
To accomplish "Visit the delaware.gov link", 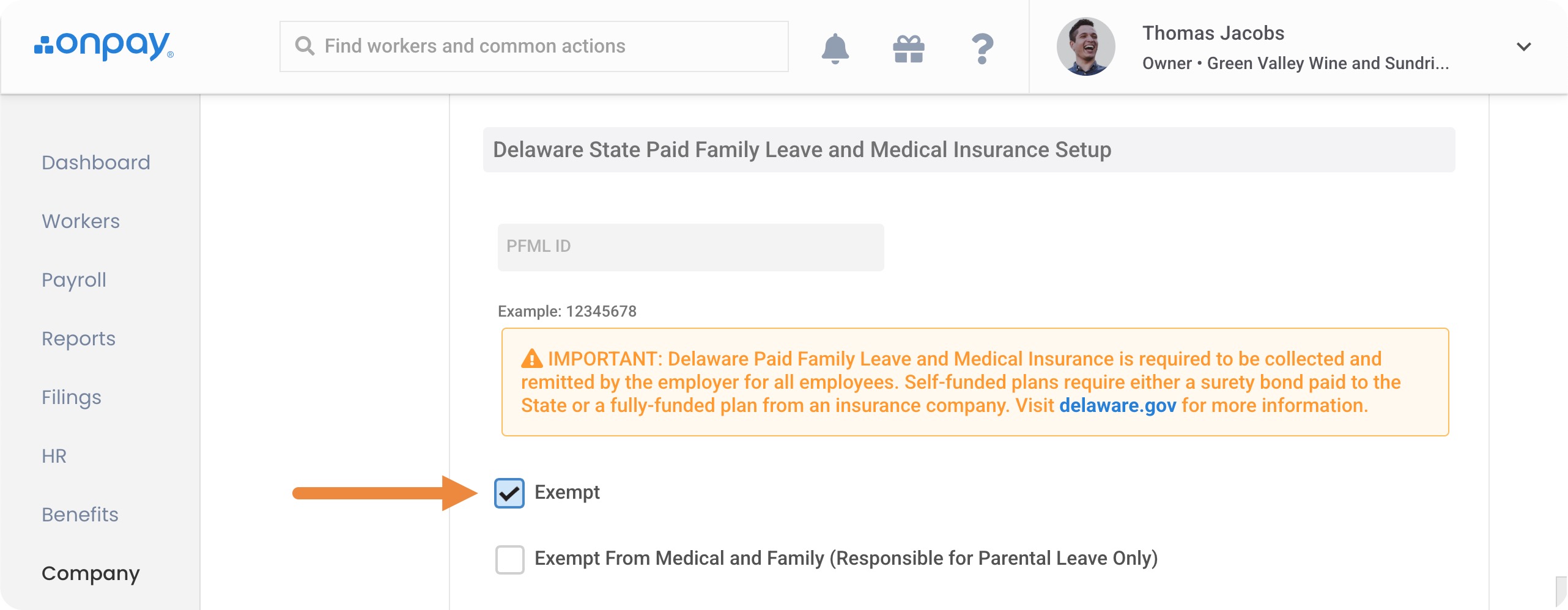I will coord(1117,405).
